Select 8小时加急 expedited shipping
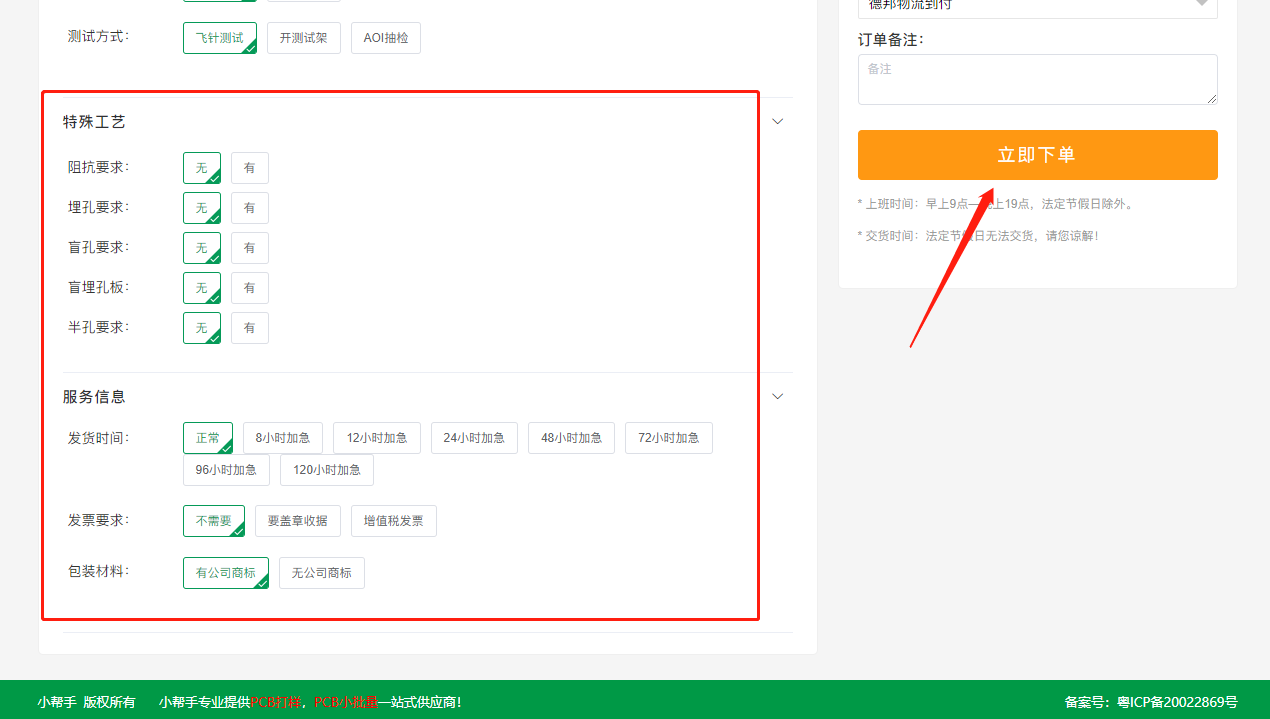The image size is (1270, 719). click(x=283, y=437)
